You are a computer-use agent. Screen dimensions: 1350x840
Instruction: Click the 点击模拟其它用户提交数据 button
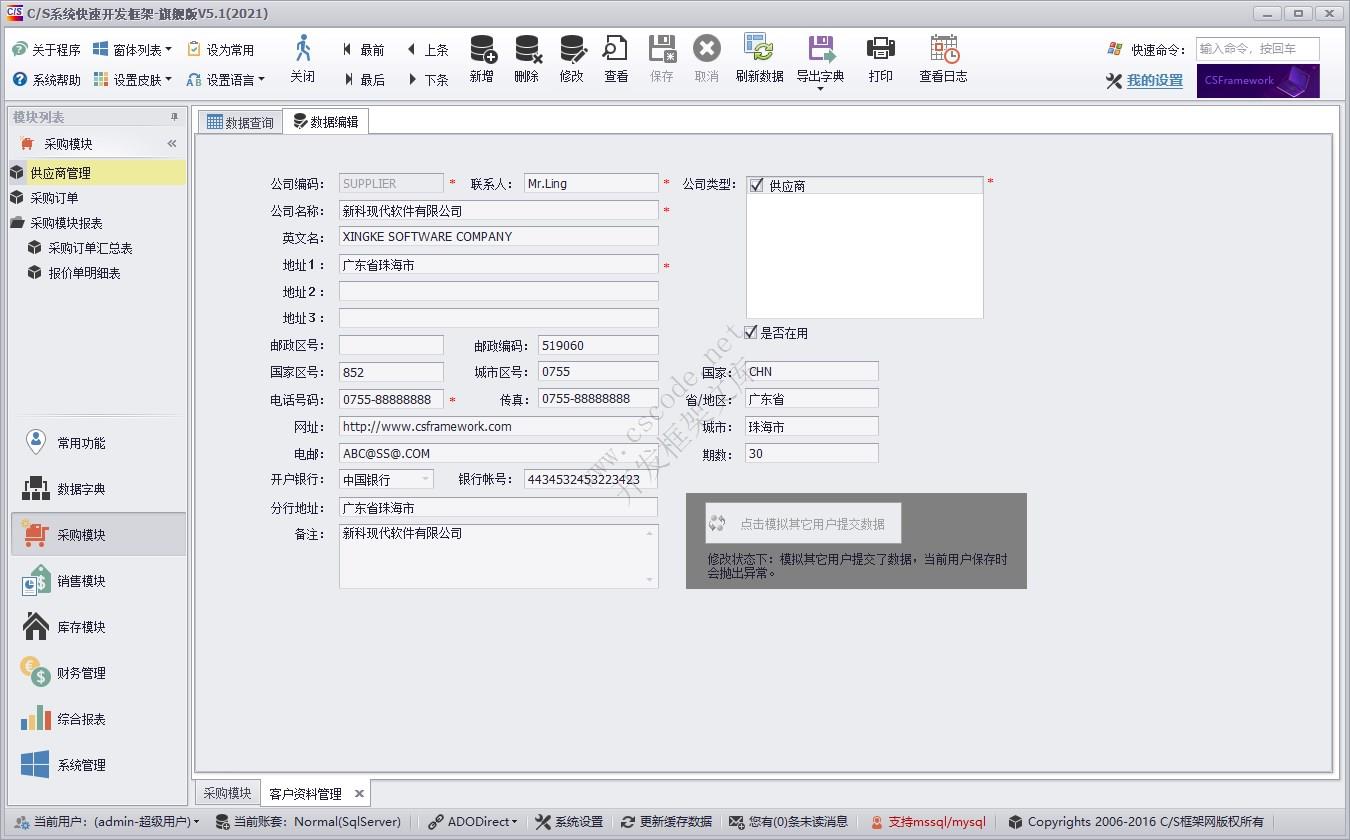coord(802,522)
